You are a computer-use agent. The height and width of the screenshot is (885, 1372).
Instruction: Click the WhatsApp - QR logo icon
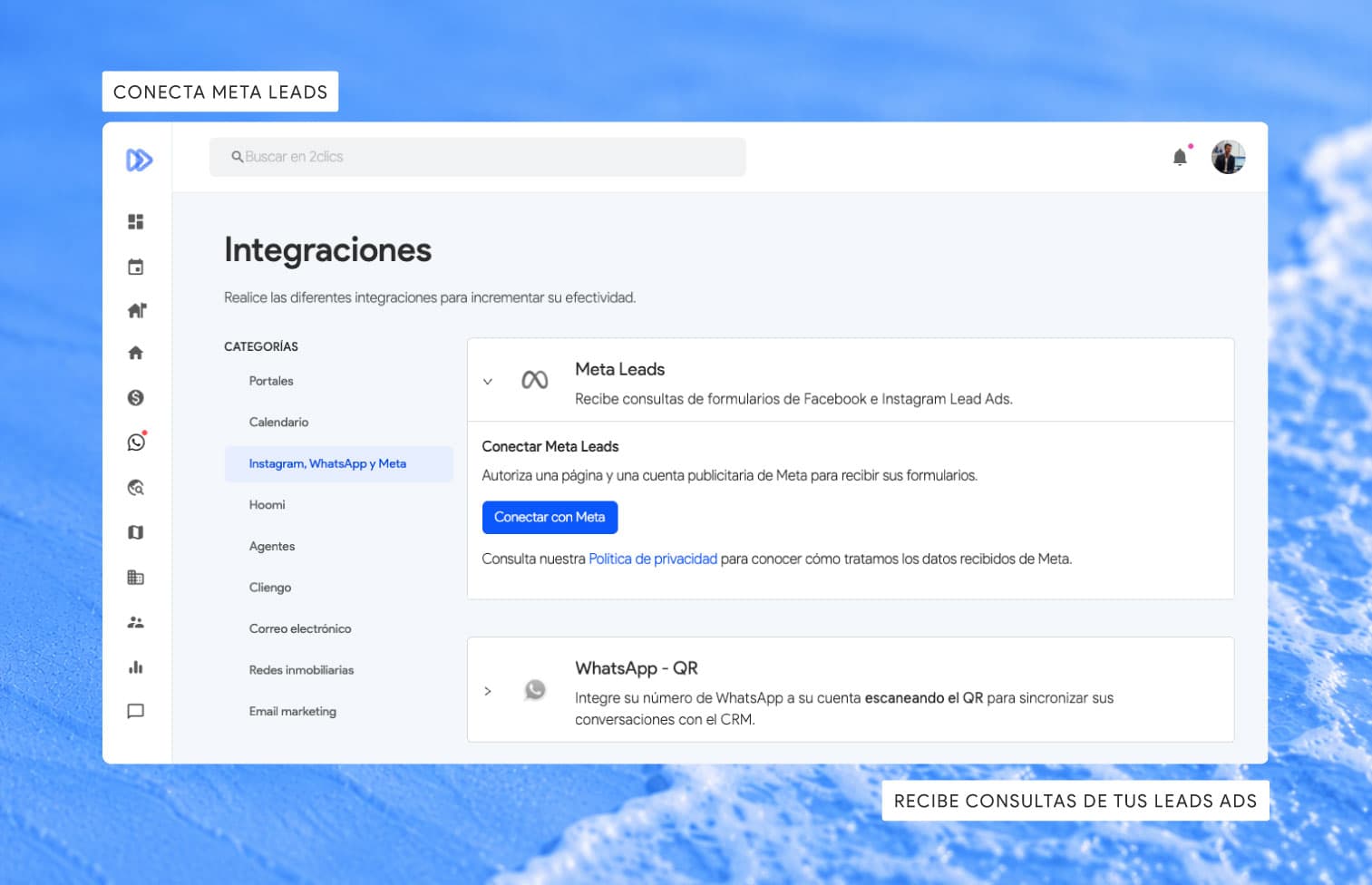point(535,690)
